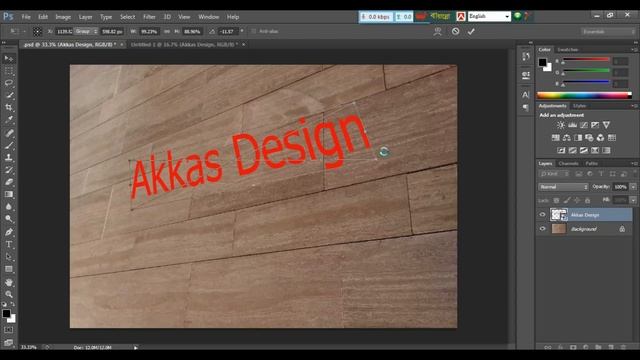Select the Move tool
640x360 pixels.
[x=9, y=58]
